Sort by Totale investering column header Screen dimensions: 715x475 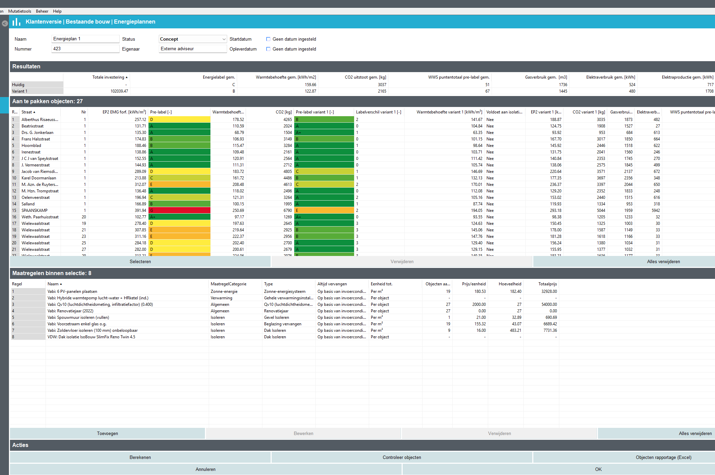pyautogui.click(x=109, y=77)
